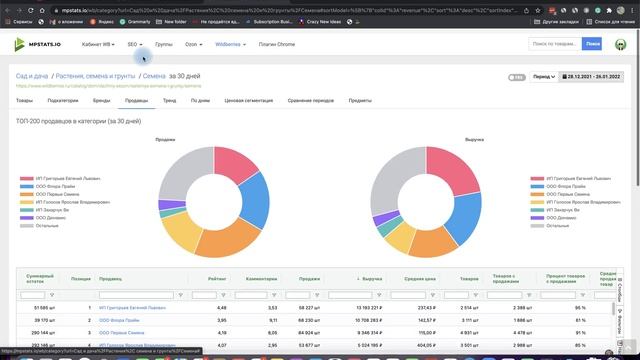Open seller ООО Флора Прайм in table
The height and width of the screenshot is (360, 640).
coord(119,320)
